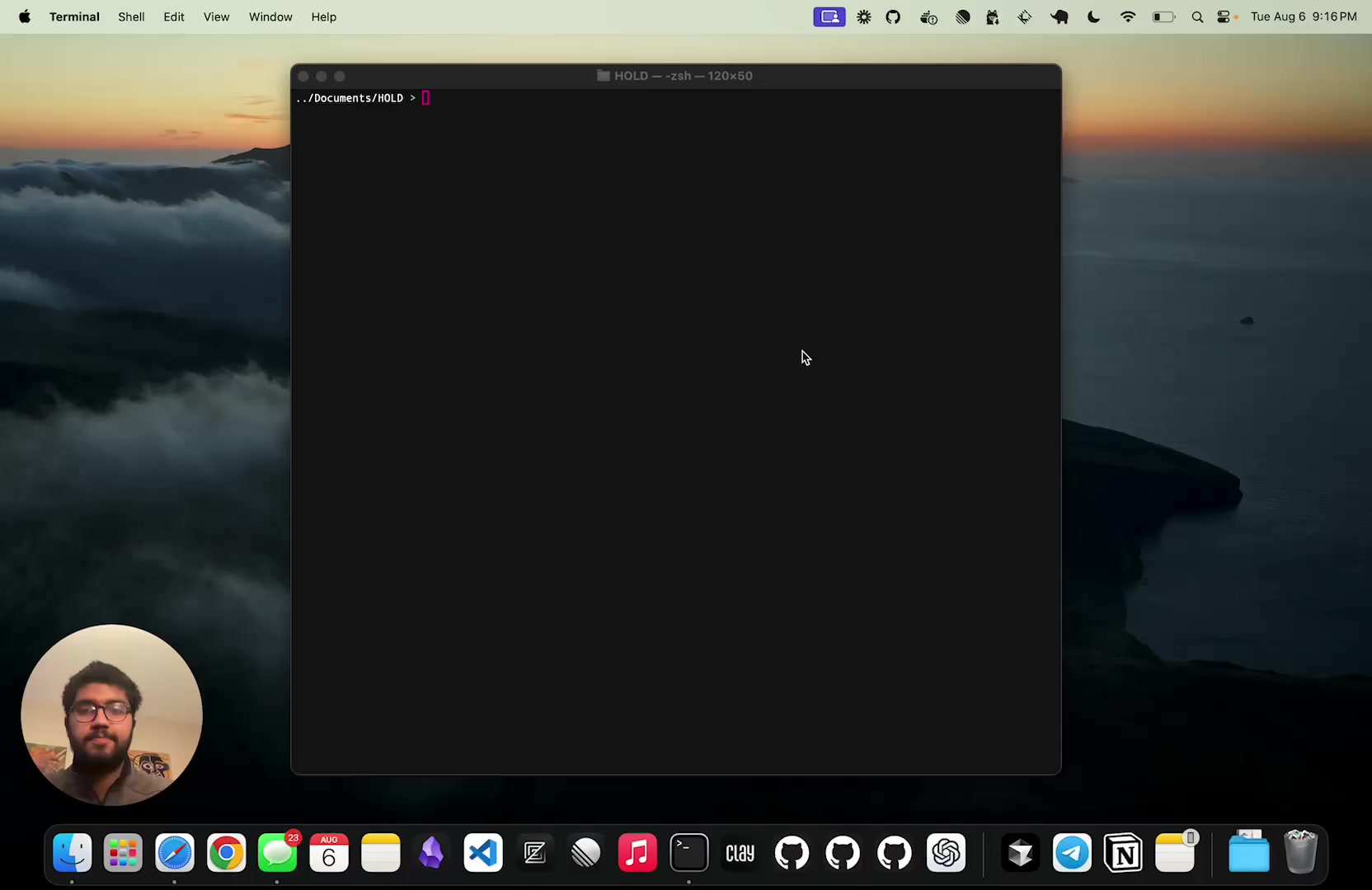The width and height of the screenshot is (1372, 890).
Task: Zoom the HOLD Terminal window
Action: tap(340, 76)
